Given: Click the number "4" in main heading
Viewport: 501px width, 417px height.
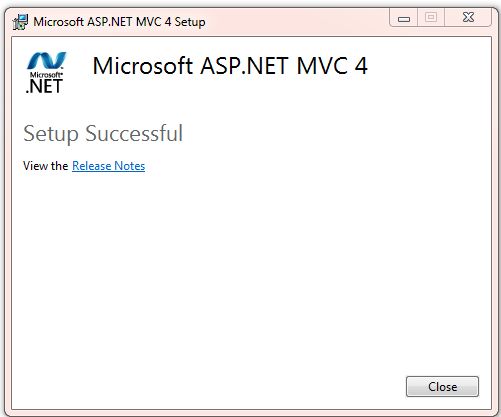Looking at the screenshot, I should [x=361, y=66].
